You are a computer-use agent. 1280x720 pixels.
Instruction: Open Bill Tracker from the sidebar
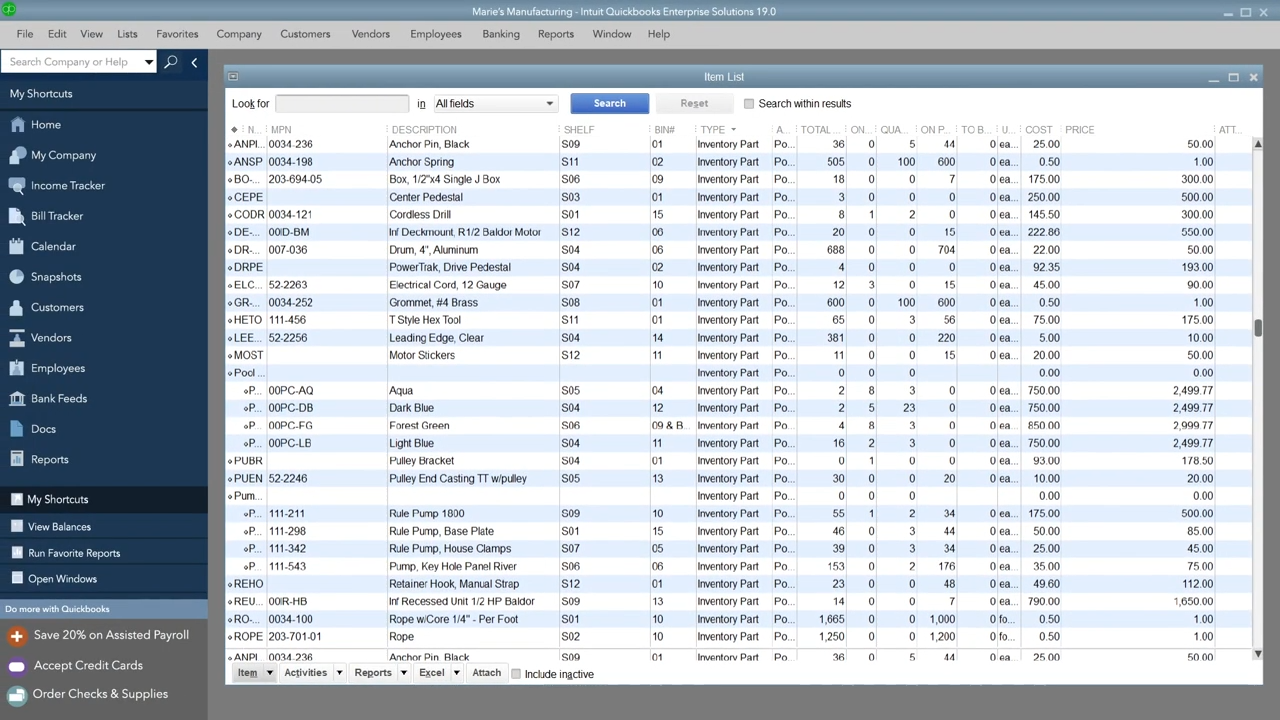point(56,216)
